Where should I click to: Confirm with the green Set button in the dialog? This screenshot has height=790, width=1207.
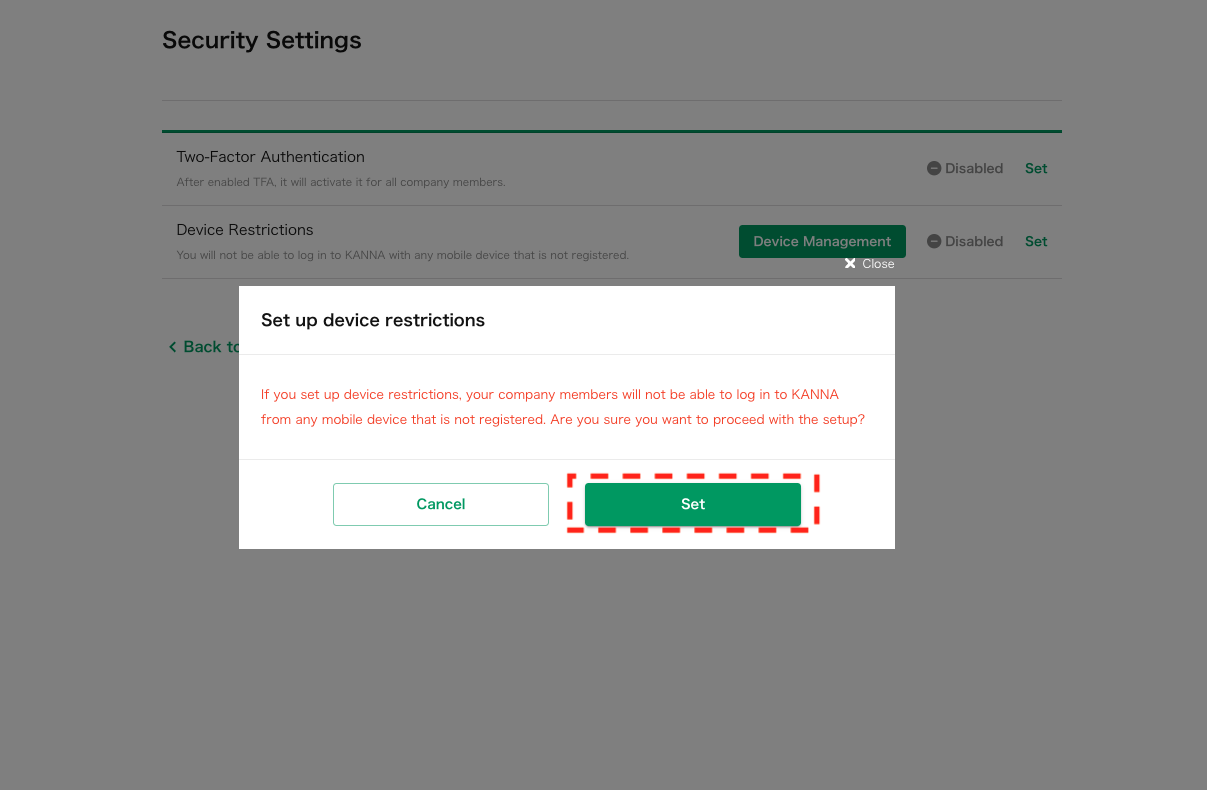coord(692,504)
